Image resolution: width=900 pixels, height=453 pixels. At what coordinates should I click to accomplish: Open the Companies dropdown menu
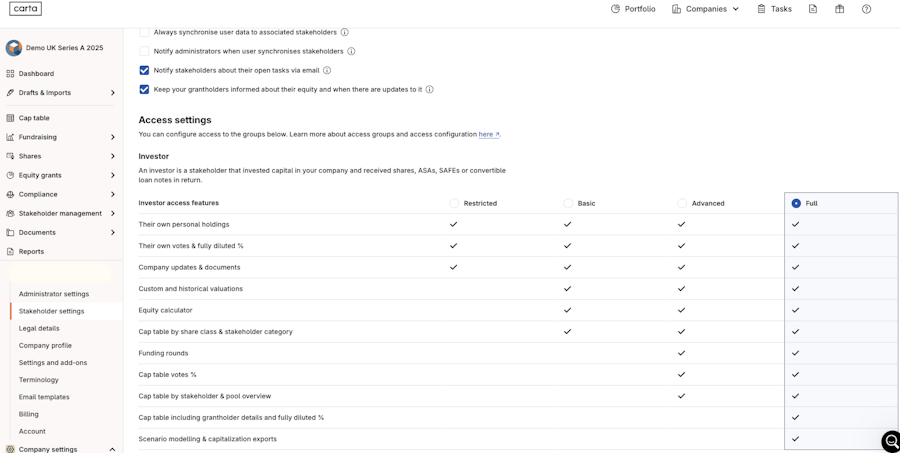tap(706, 9)
